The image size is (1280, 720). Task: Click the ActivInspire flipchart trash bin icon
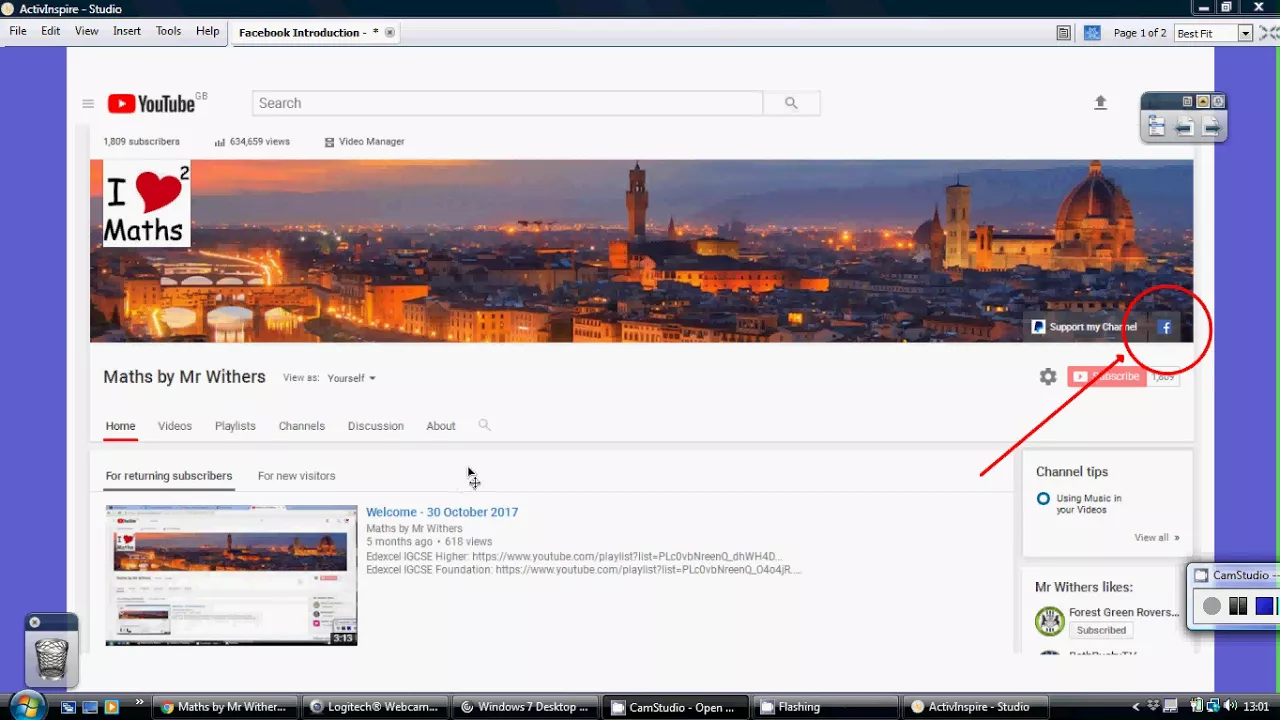[x=52, y=658]
